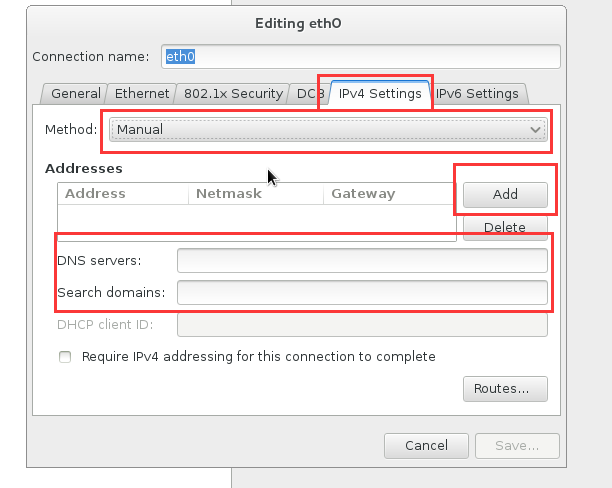Click the Address column header
Screen dimensions: 612x488
coord(123,194)
